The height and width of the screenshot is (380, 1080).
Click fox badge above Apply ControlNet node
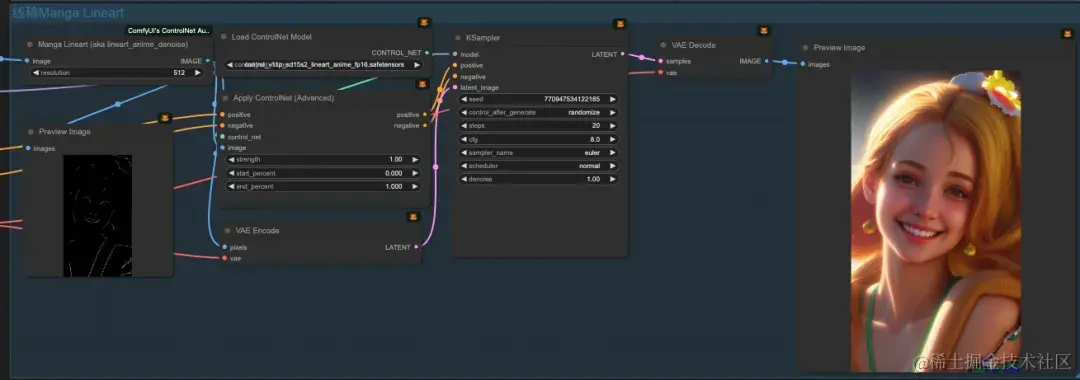(422, 84)
